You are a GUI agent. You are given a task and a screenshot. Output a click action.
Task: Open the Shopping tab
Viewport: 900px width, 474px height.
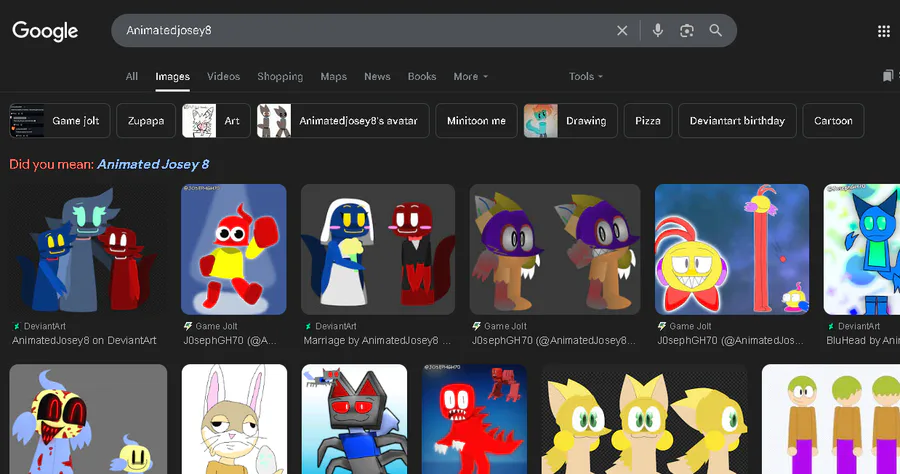280,76
